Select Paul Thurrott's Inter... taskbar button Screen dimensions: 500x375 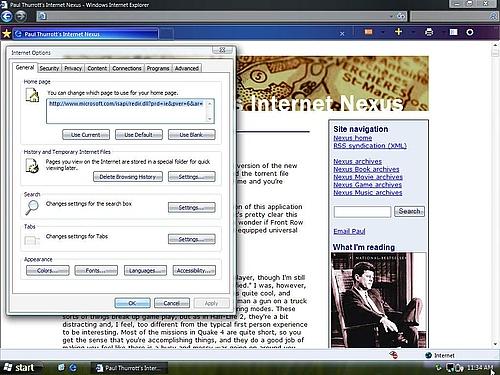129,368
